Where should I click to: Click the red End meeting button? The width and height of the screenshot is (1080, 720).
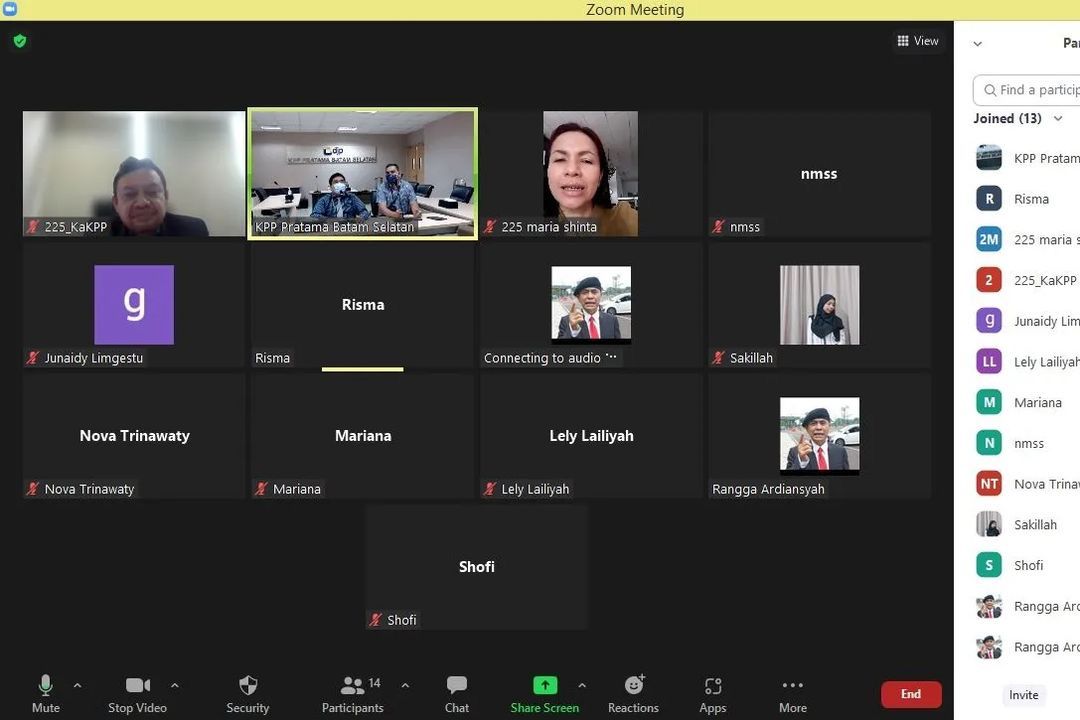pyautogui.click(x=910, y=694)
